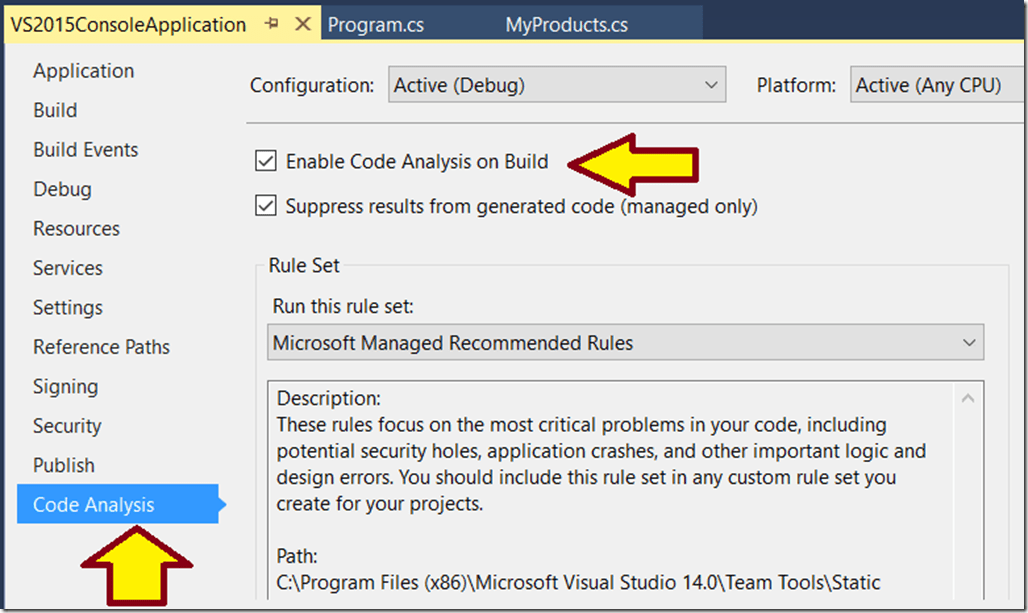Pin the VS2015ConsoleApplication tab
This screenshot has width=1028, height=613.
tap(271, 24)
